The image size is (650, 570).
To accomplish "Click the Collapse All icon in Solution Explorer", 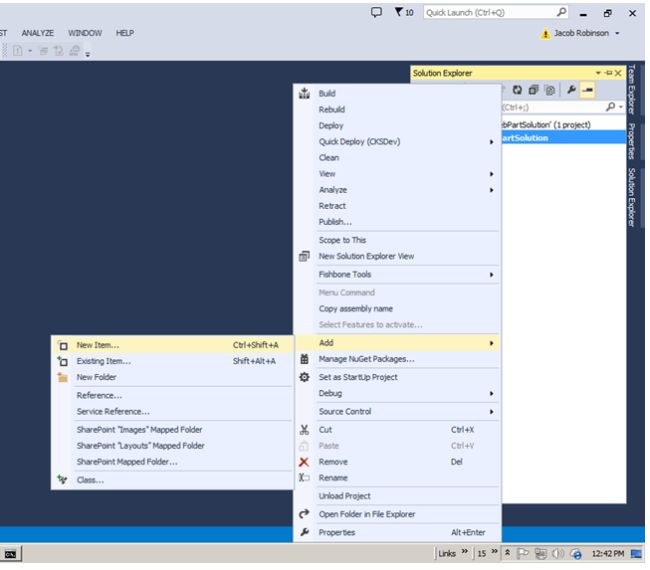I will click(x=533, y=90).
